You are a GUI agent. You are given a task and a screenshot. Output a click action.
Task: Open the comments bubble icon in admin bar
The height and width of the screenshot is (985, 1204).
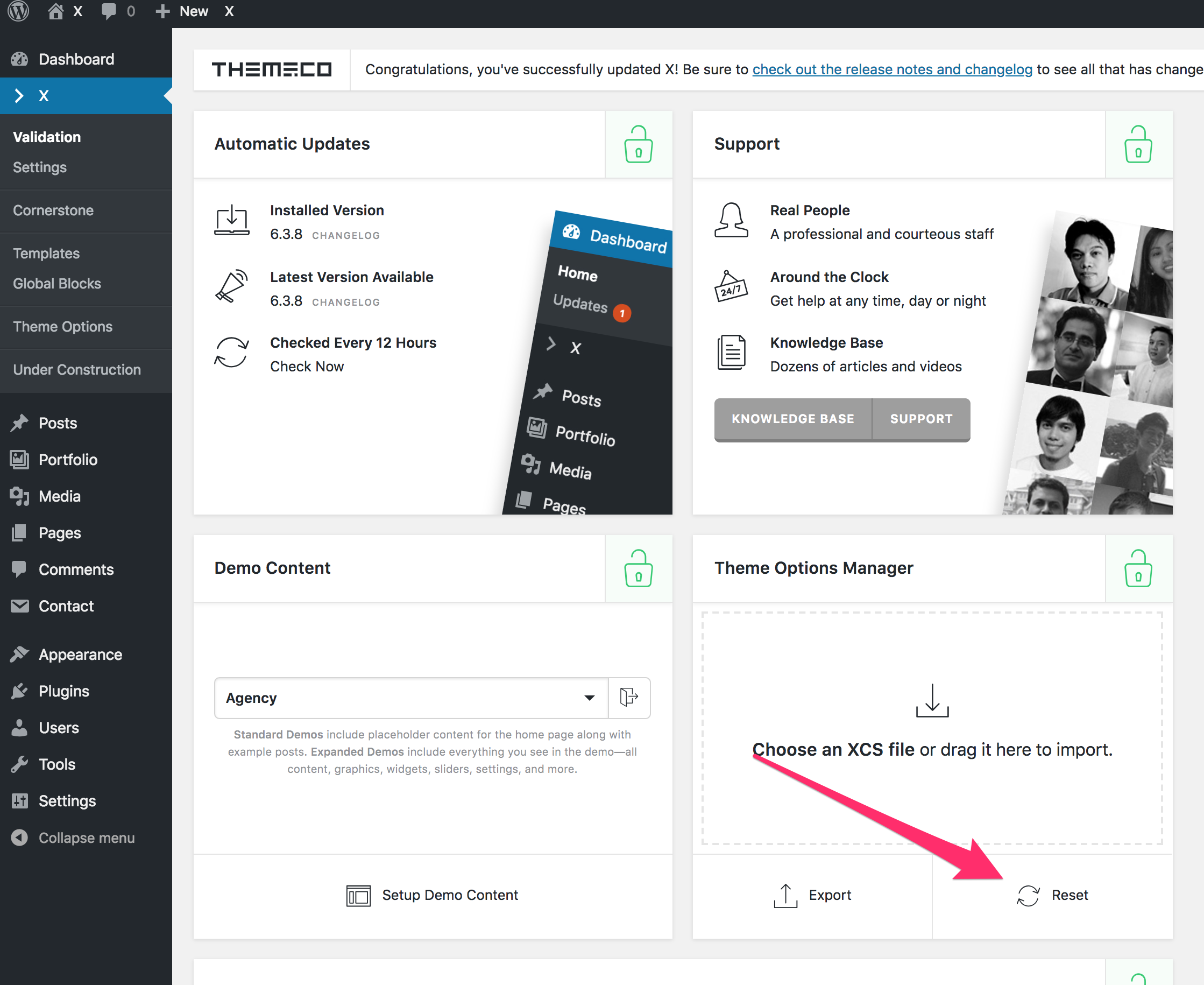tap(108, 11)
